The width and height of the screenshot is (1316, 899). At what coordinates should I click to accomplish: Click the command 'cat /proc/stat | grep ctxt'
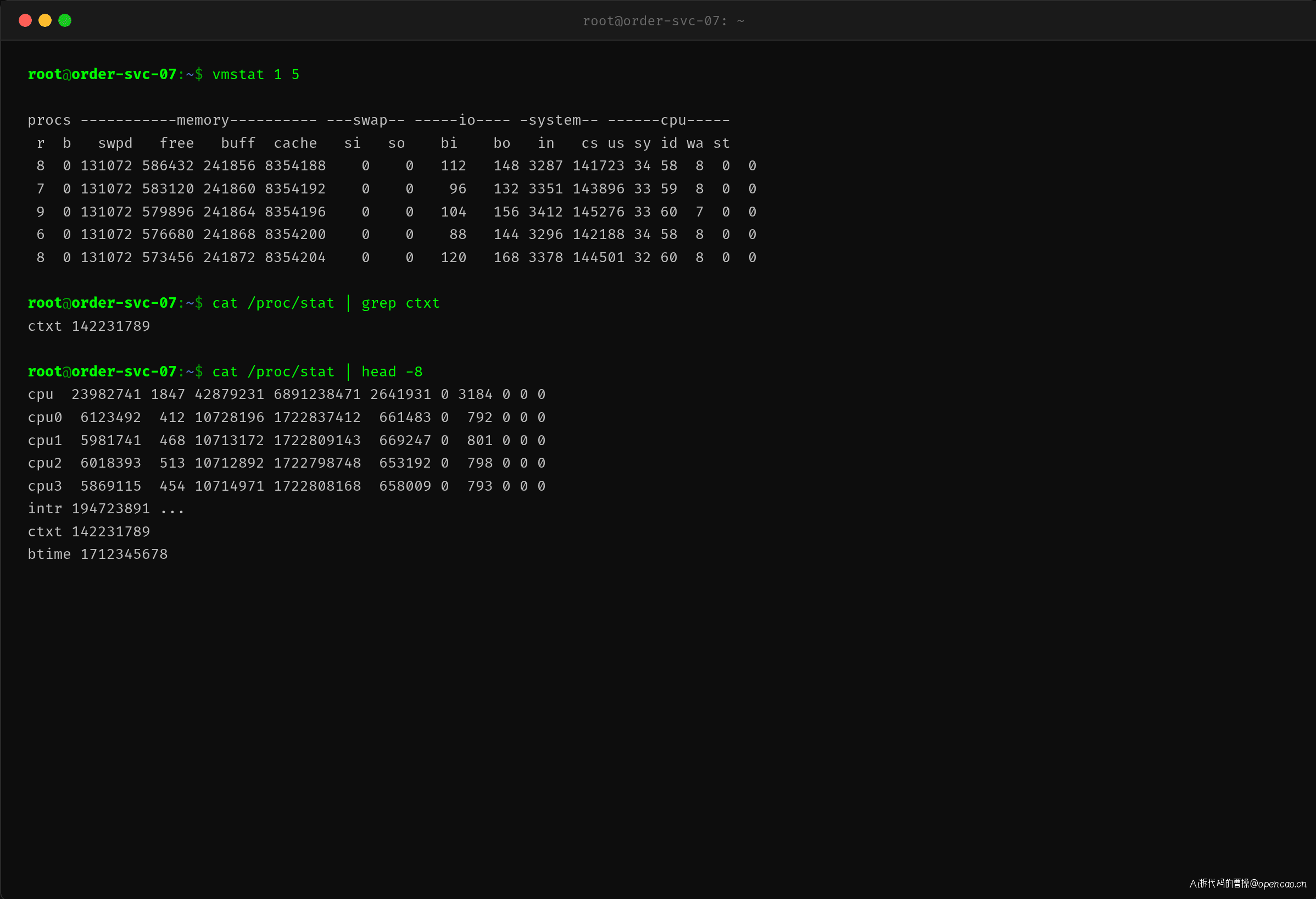point(326,303)
